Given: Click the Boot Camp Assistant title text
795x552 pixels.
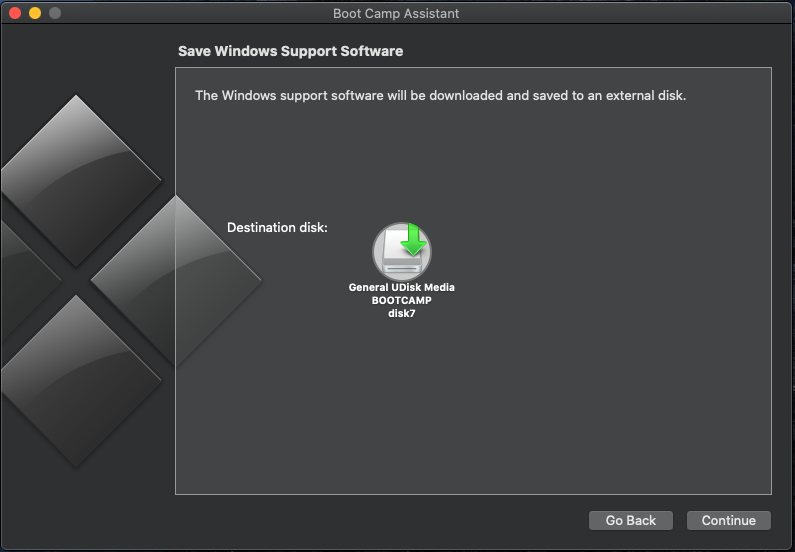Looking at the screenshot, I should 396,14.
